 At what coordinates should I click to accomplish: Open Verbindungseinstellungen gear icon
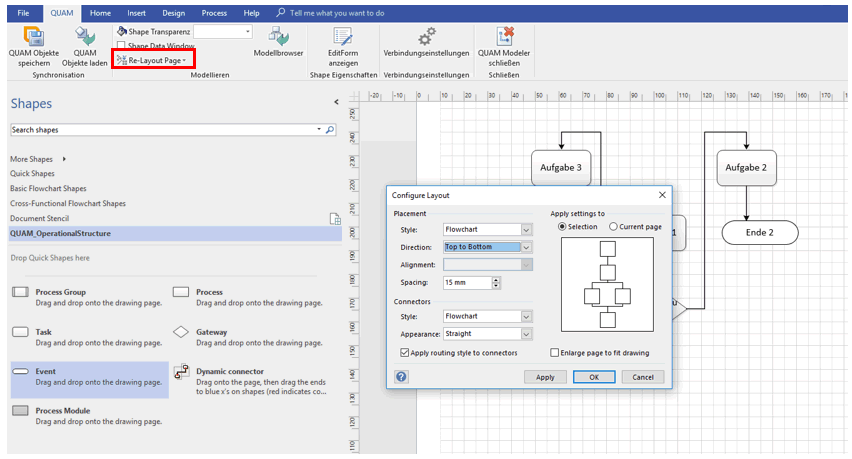point(427,36)
